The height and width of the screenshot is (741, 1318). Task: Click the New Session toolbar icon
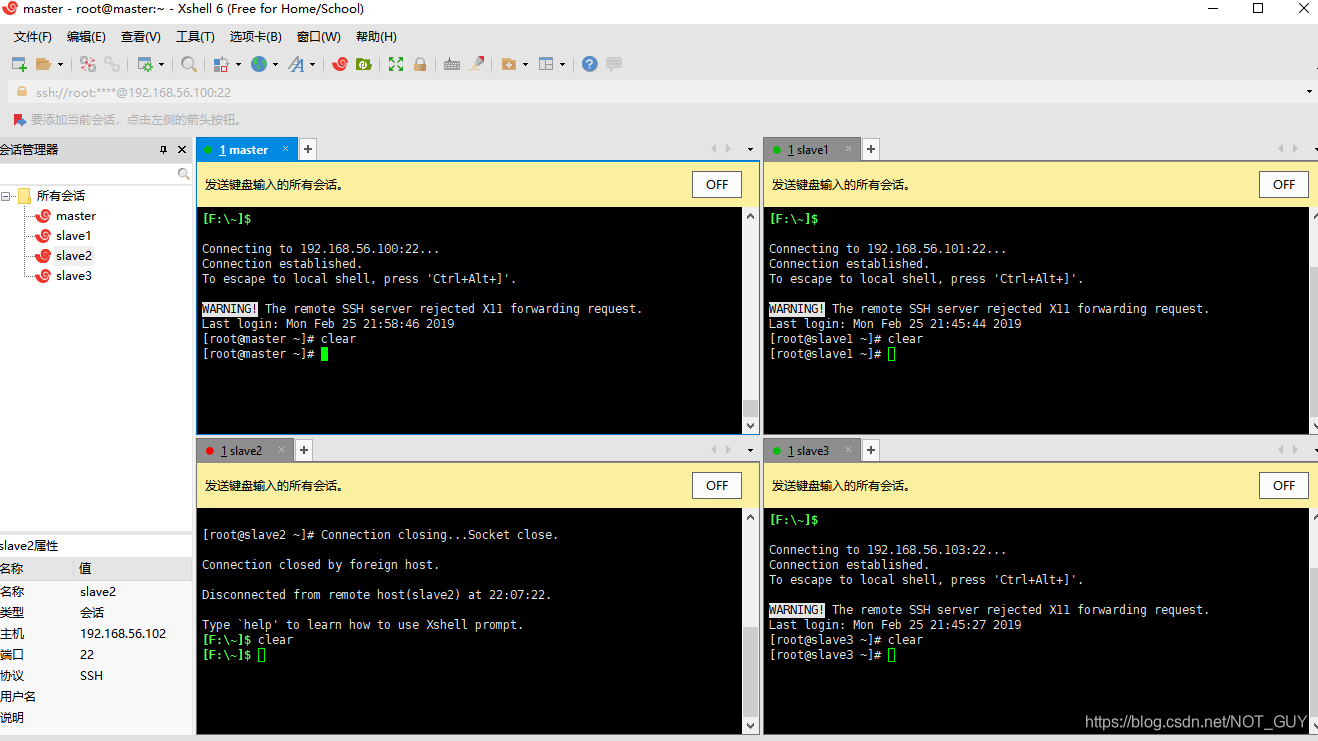click(x=19, y=64)
